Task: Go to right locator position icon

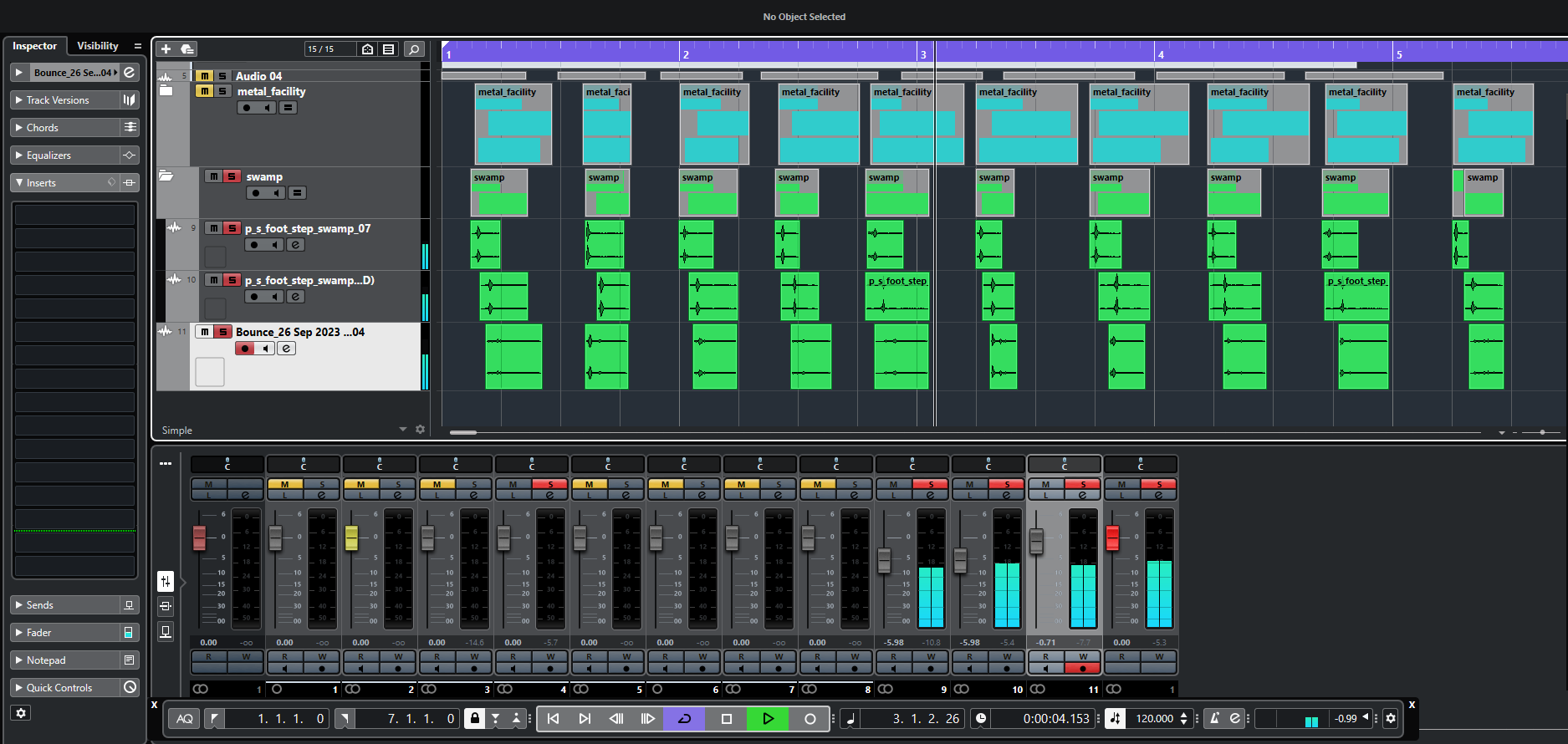Action: click(x=345, y=719)
